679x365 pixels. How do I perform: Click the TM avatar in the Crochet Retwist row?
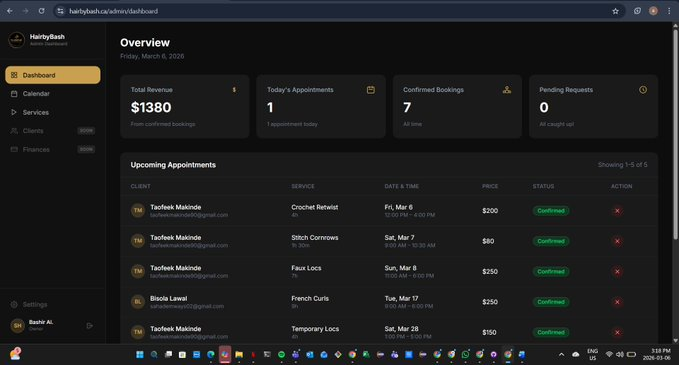click(138, 210)
